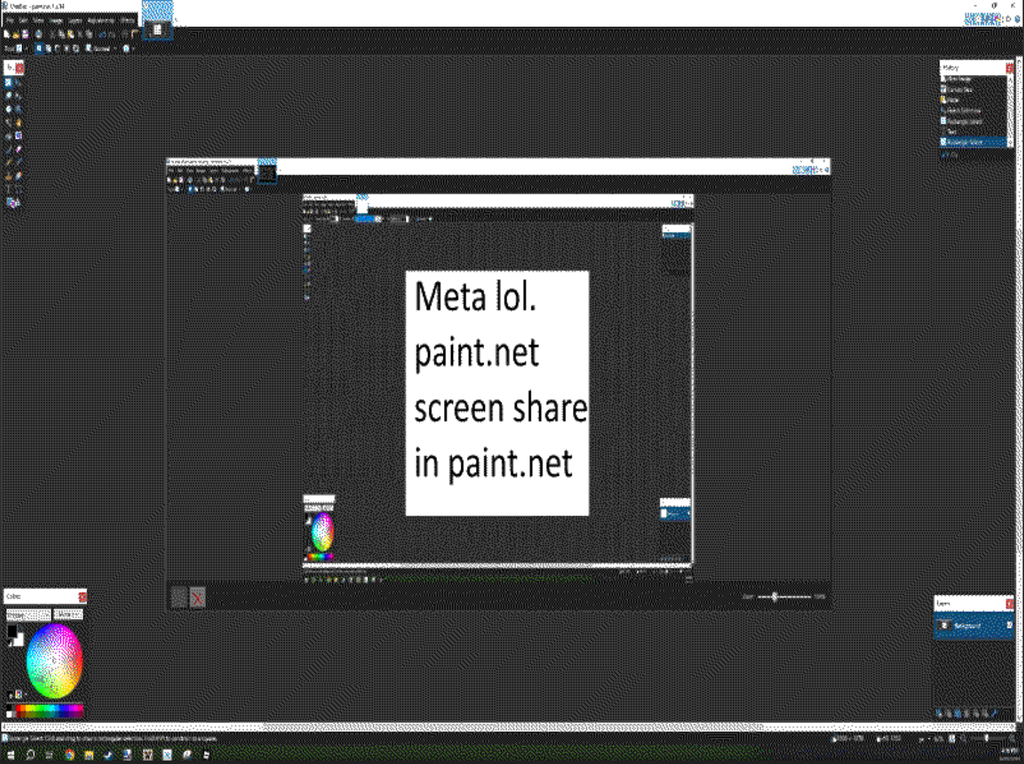Open the selection clipping mode dropdown

pos(129,48)
